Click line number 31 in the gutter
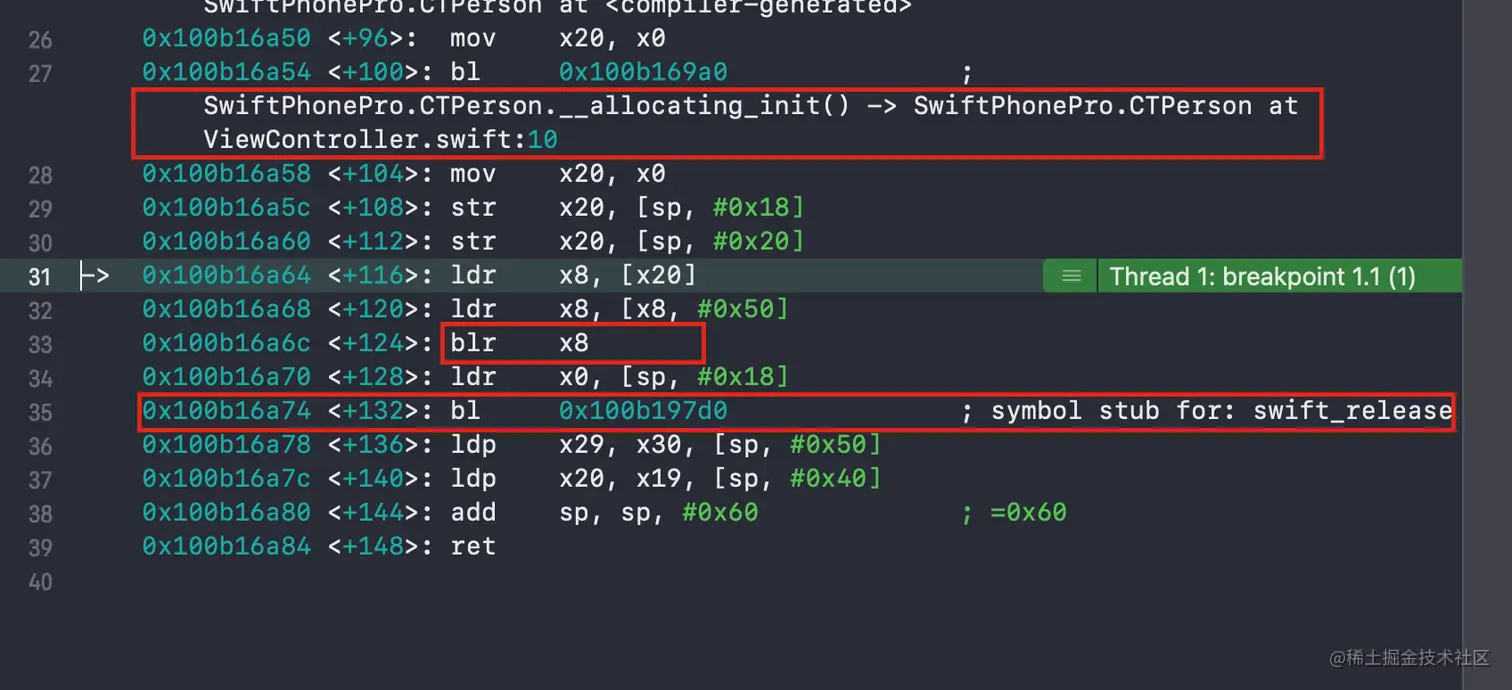 [39, 276]
